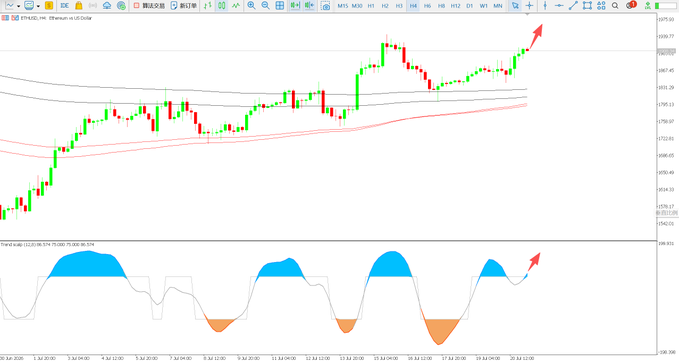The width and height of the screenshot is (679, 362).
Task: Click the 20 Jul 12:00 time label
Action: (x=522, y=359)
